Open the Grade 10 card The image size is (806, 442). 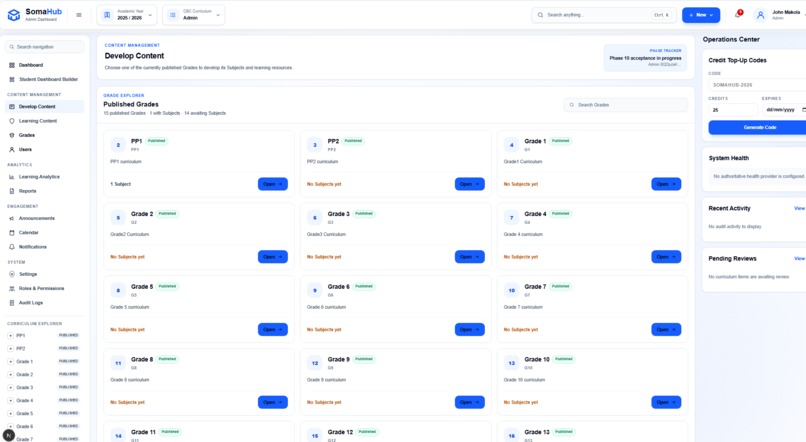point(666,402)
